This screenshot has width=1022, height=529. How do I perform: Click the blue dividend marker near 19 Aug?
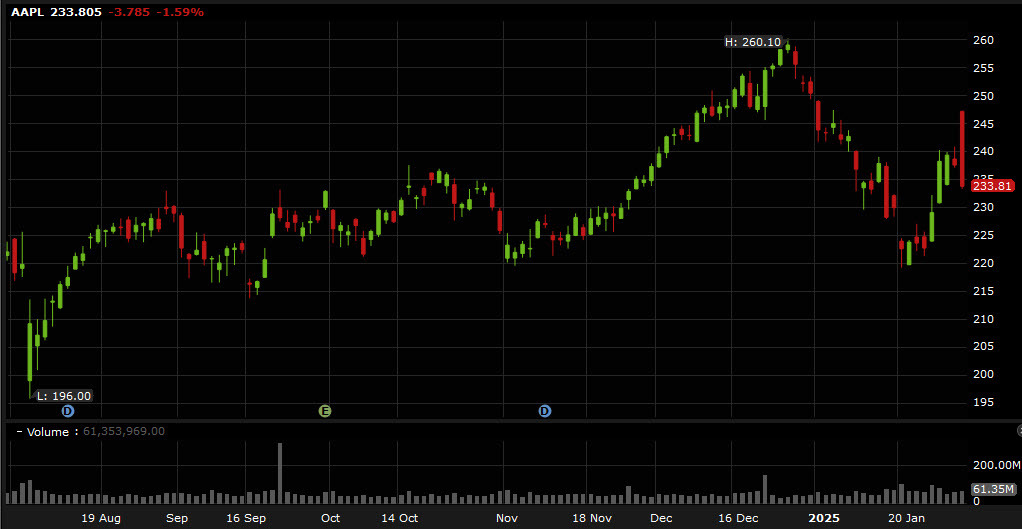point(68,410)
